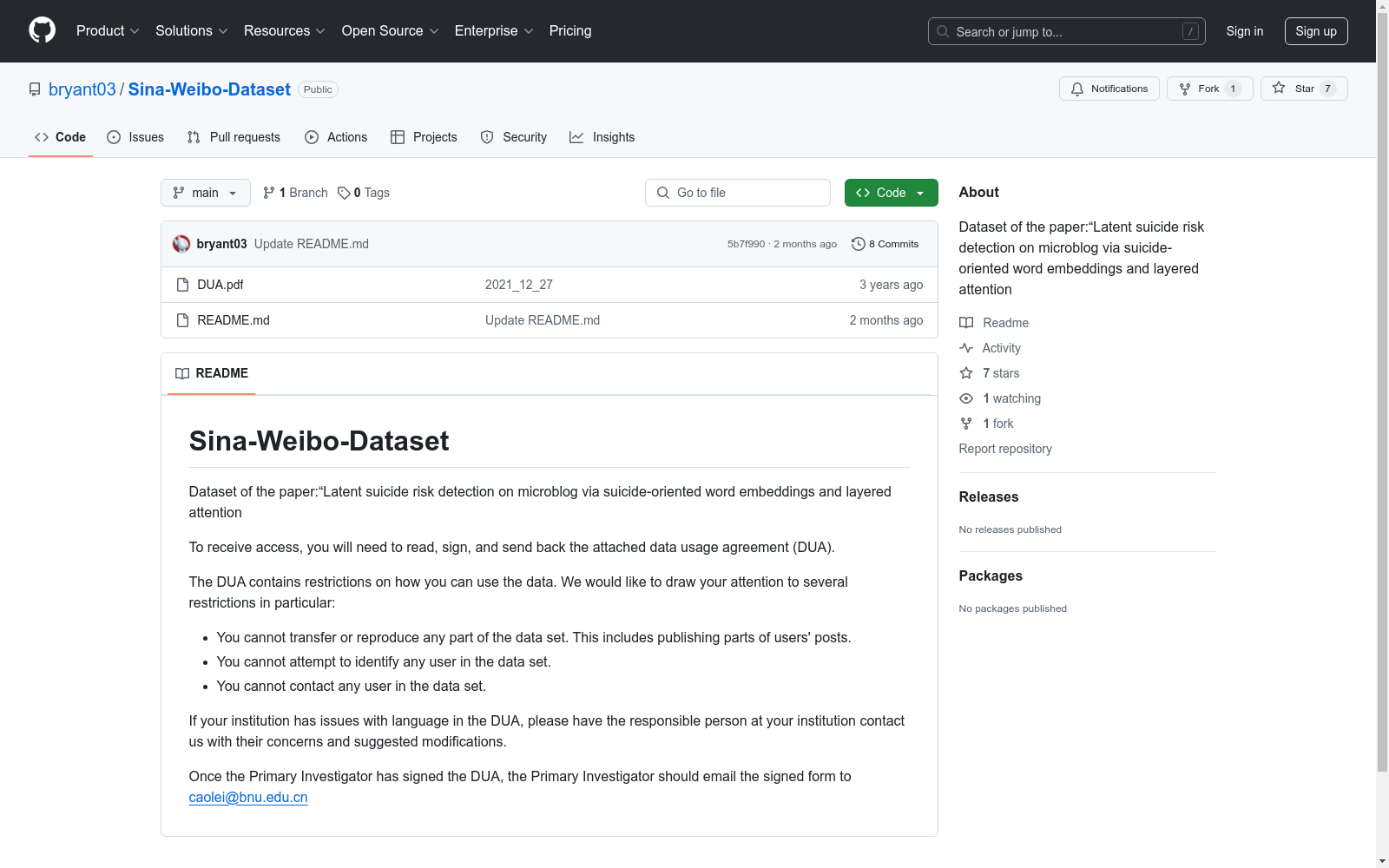1389x868 pixels.
Task: Click Update README.md in README.md row
Action: [x=543, y=320]
